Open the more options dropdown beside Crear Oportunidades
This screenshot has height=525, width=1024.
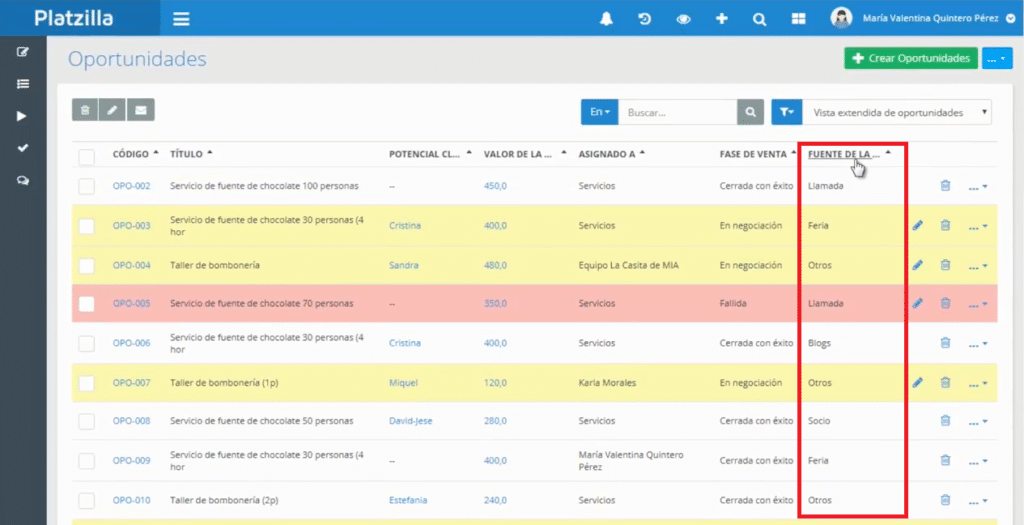coord(997,58)
